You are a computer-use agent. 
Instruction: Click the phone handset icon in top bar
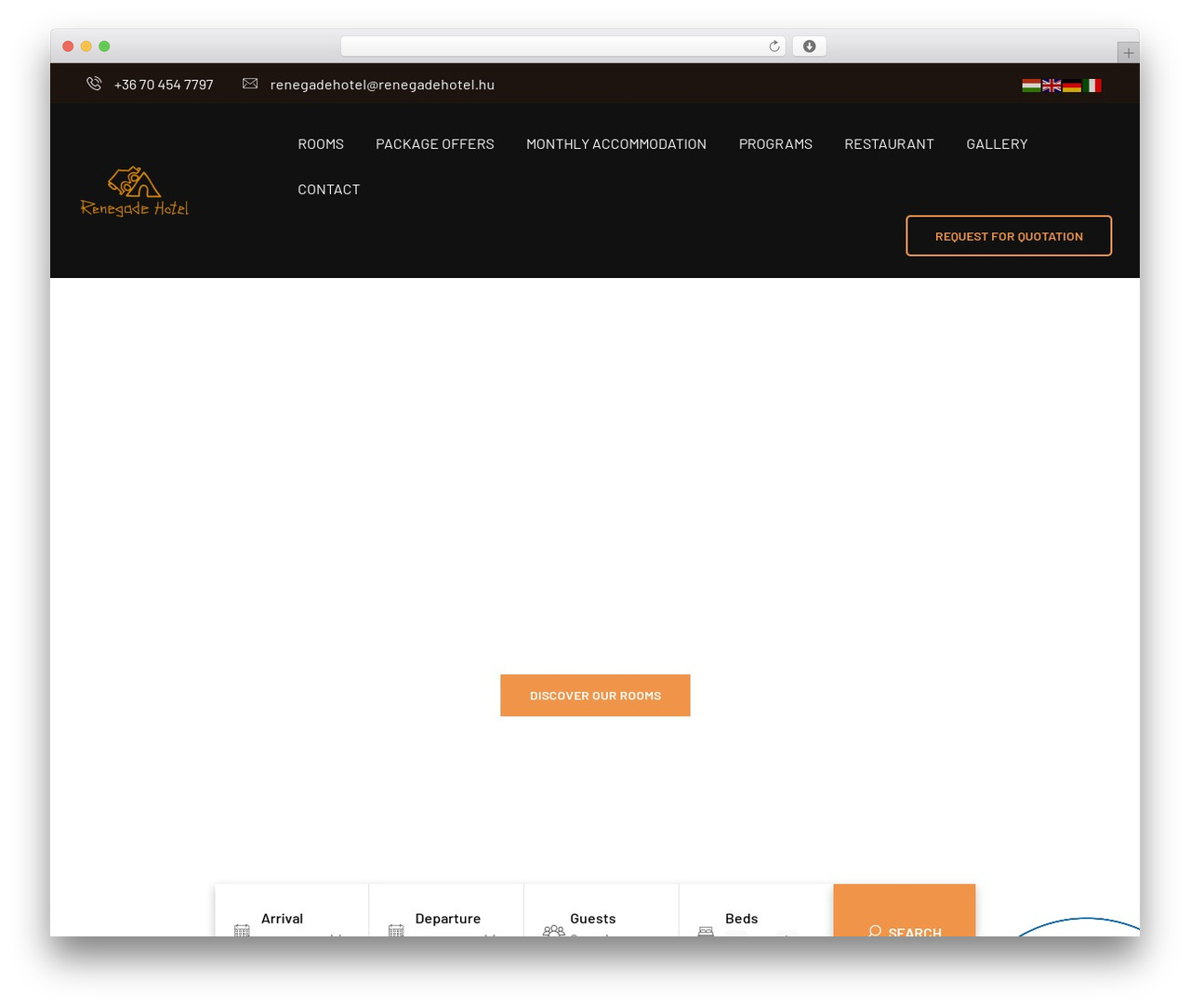click(x=94, y=84)
